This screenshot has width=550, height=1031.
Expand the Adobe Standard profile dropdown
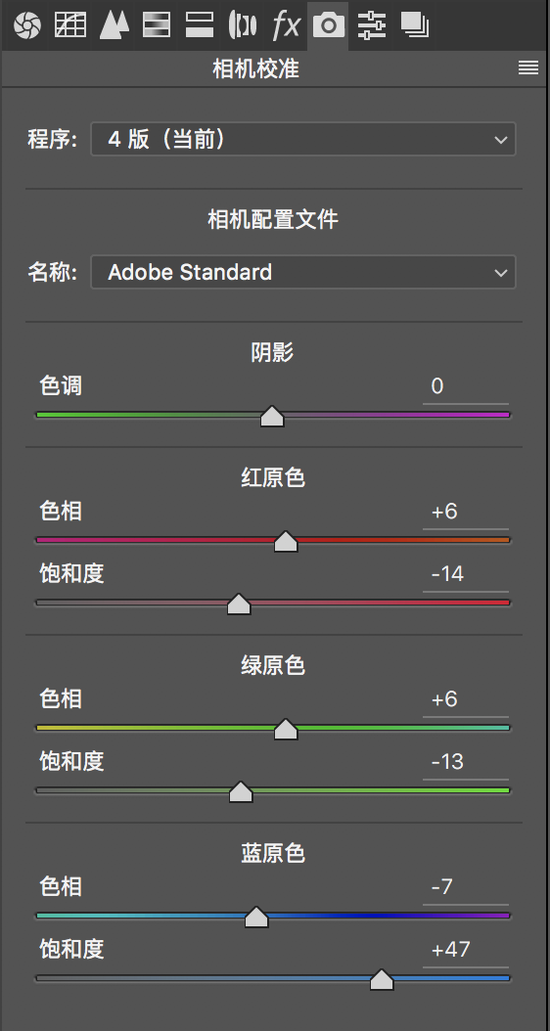[x=303, y=272]
